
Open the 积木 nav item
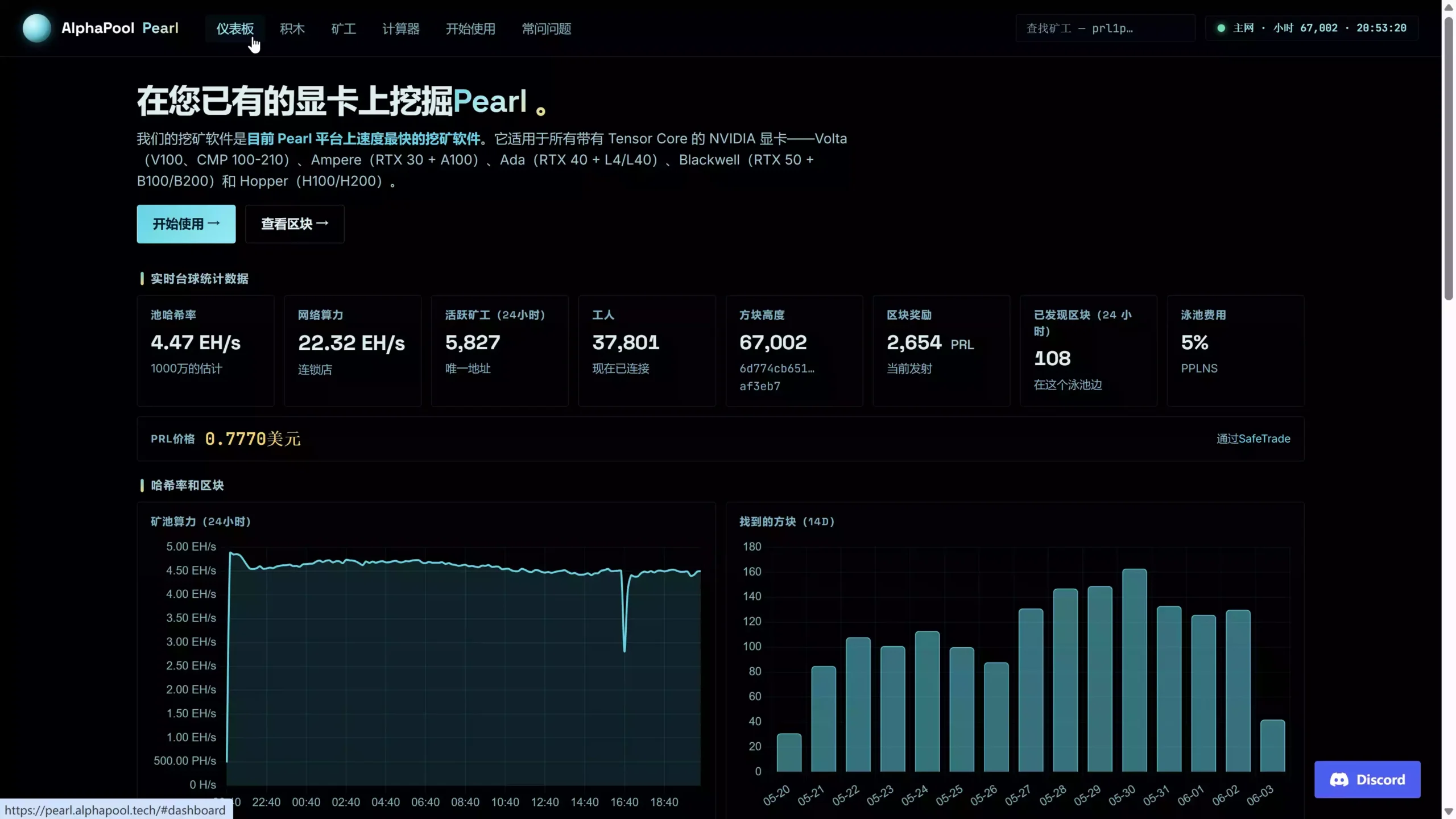click(x=292, y=28)
